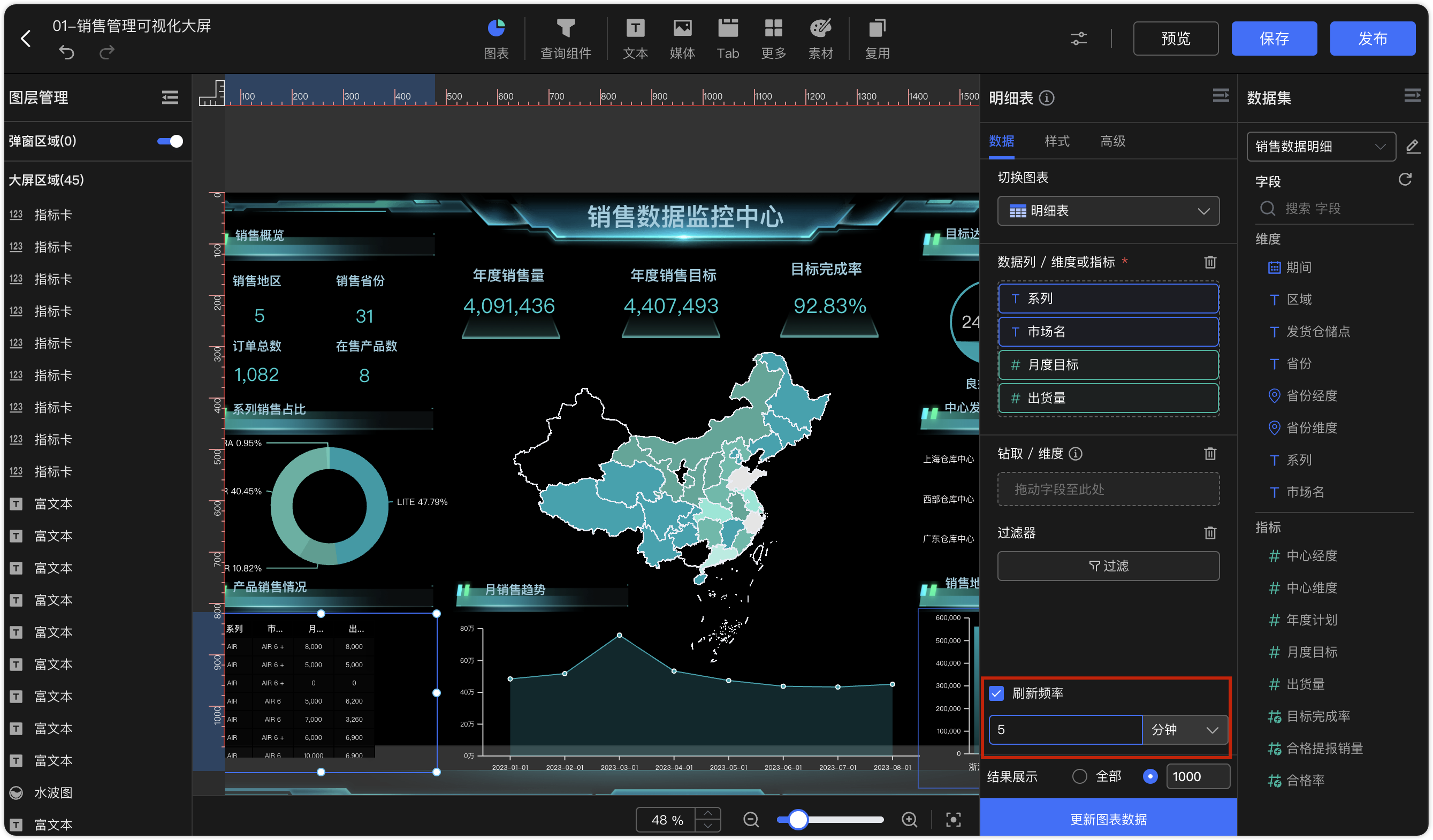Open the 媒体 media component menu

click(x=682, y=39)
